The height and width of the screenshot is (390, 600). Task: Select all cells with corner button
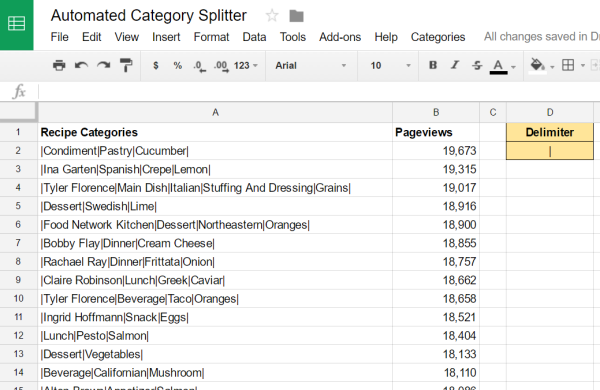coord(19,112)
